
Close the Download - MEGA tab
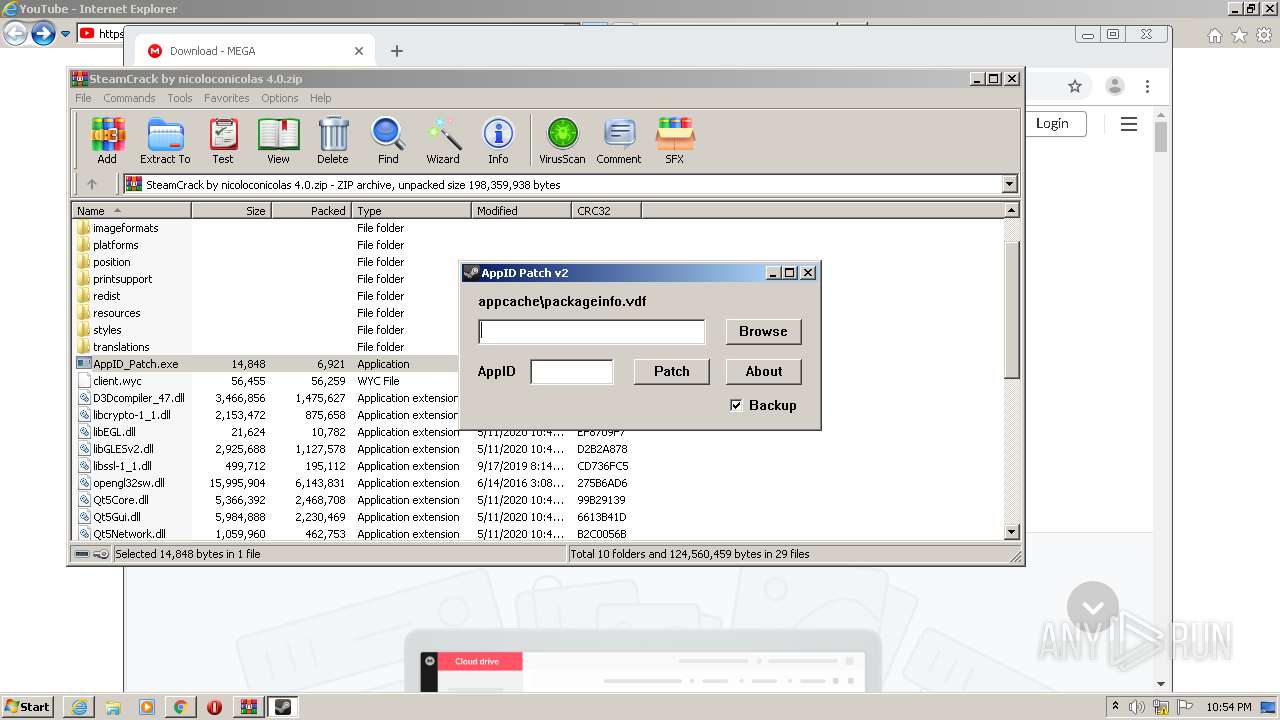coord(359,51)
